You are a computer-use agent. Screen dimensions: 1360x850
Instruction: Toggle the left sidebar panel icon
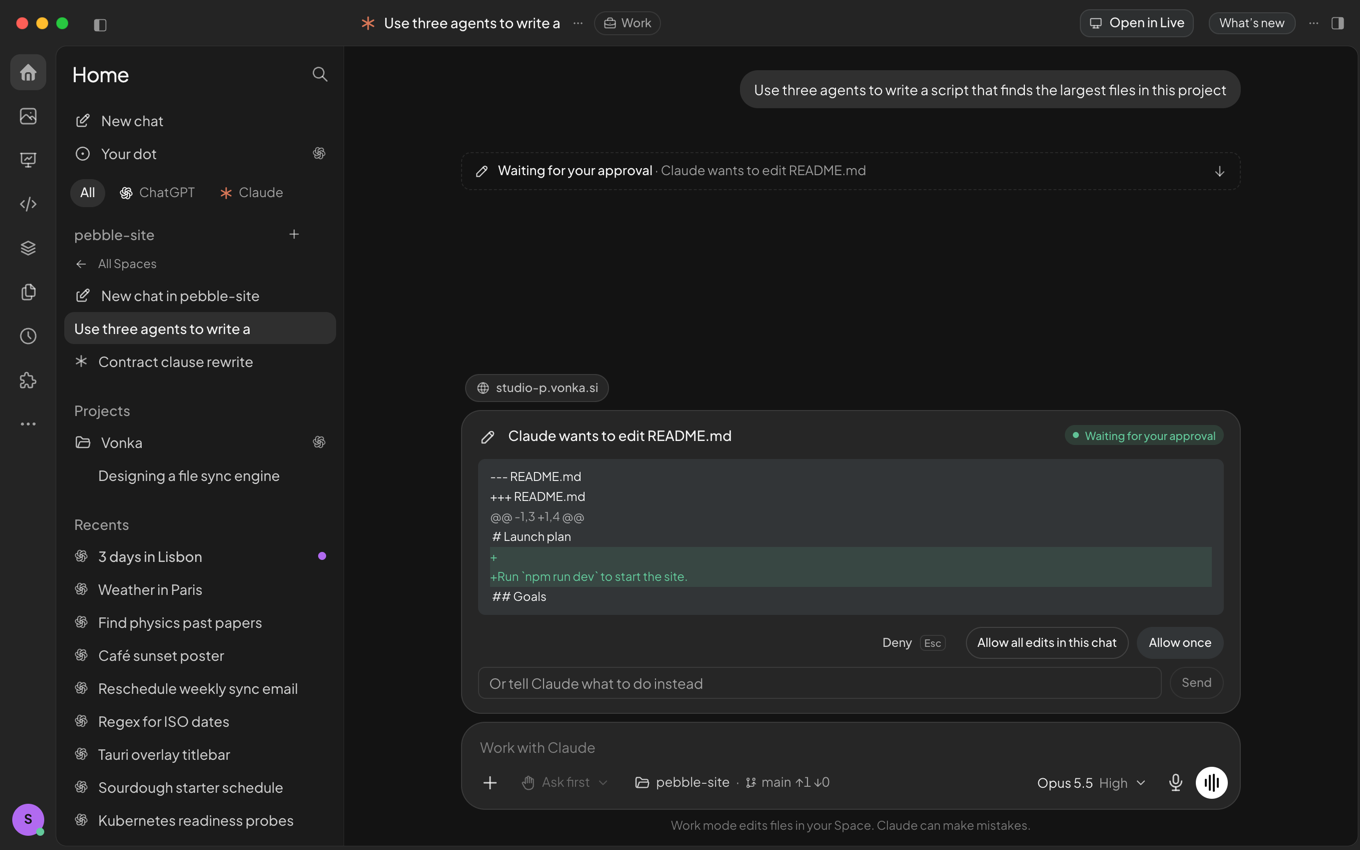click(x=100, y=24)
